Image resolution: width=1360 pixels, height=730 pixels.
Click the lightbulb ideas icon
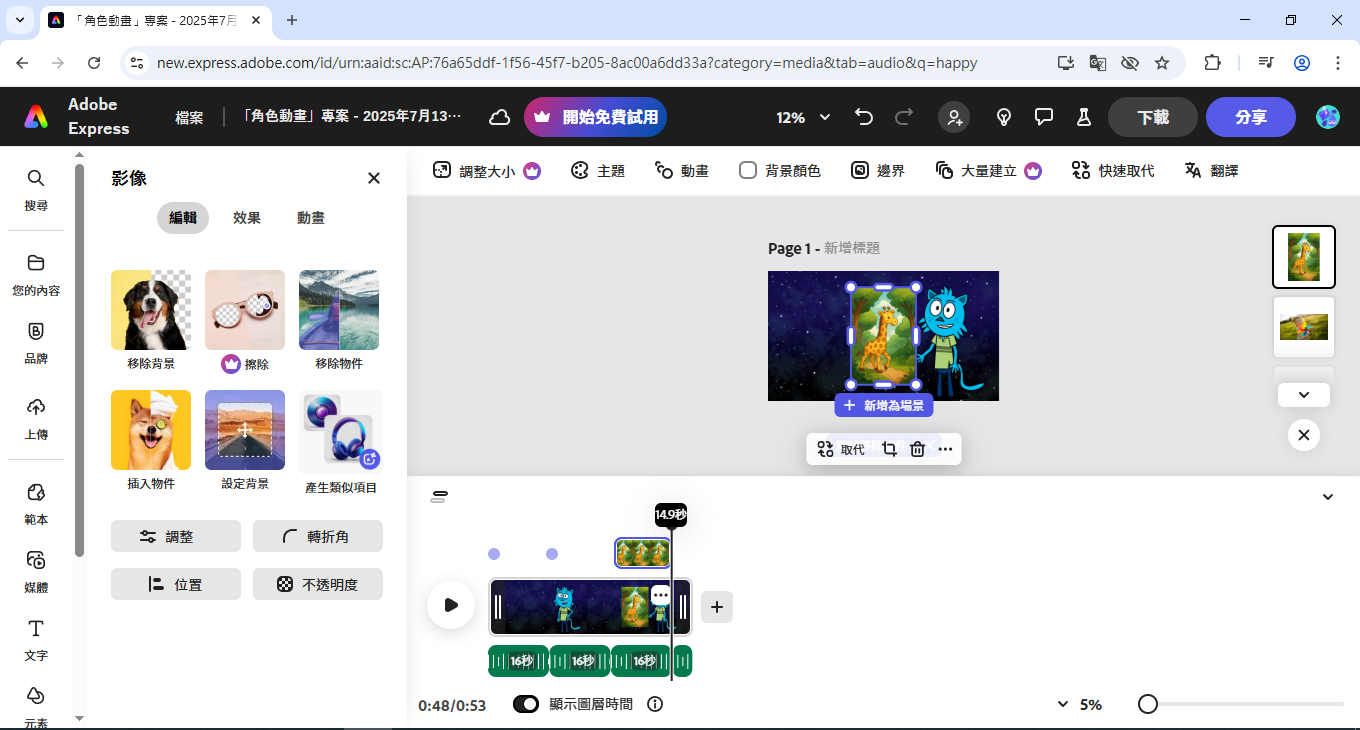[1004, 117]
